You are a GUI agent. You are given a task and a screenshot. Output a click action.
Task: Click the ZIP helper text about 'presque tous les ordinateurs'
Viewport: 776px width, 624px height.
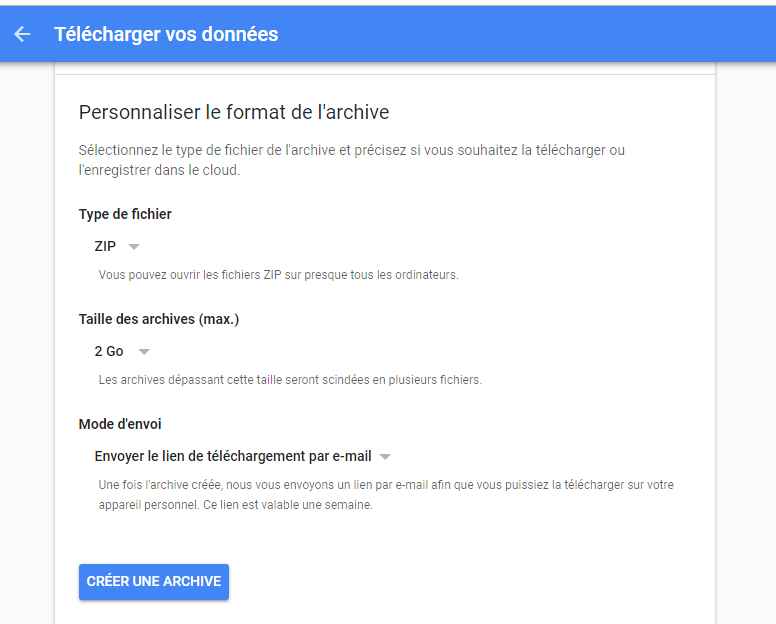279,275
